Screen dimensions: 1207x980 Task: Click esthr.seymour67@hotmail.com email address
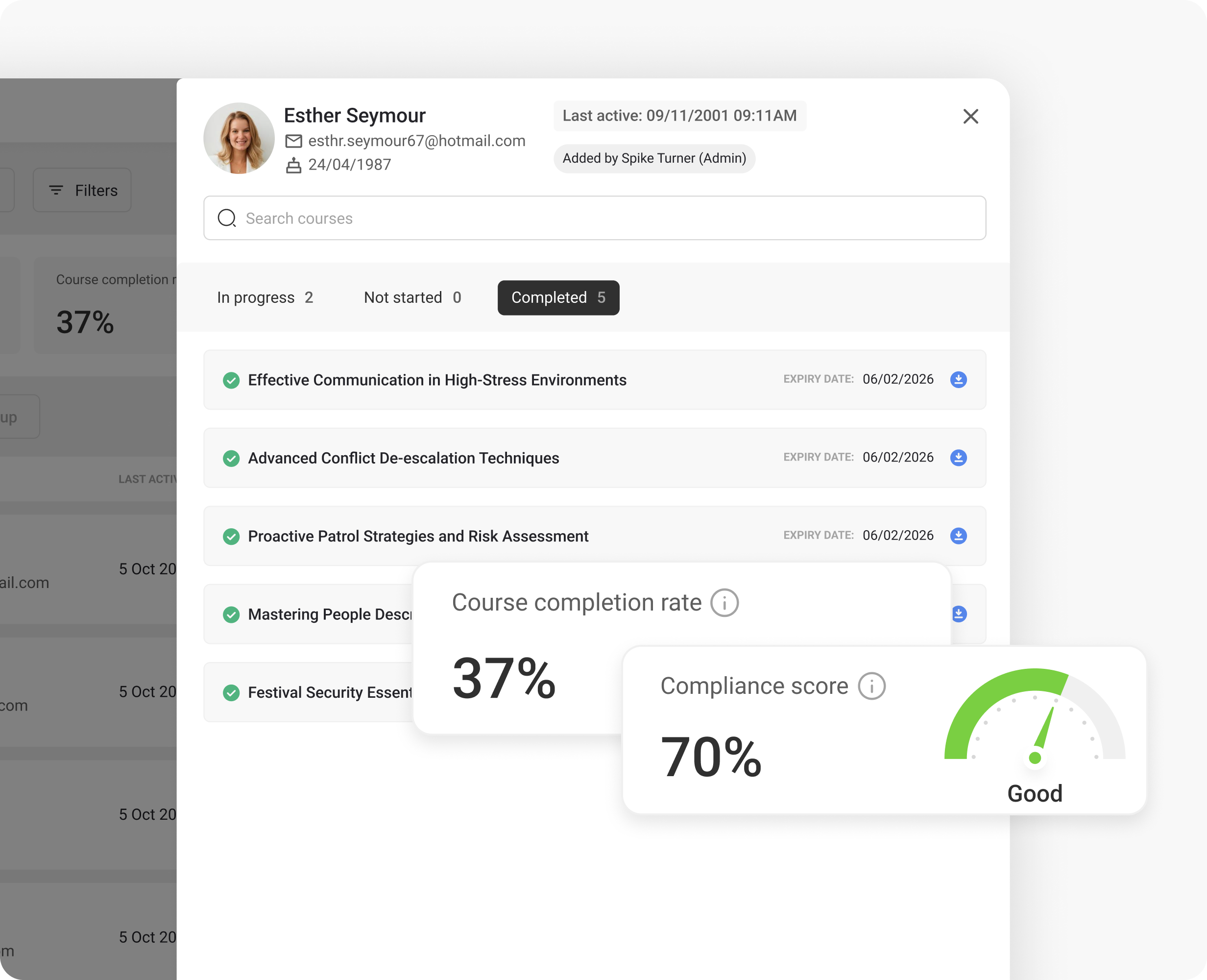(x=416, y=141)
